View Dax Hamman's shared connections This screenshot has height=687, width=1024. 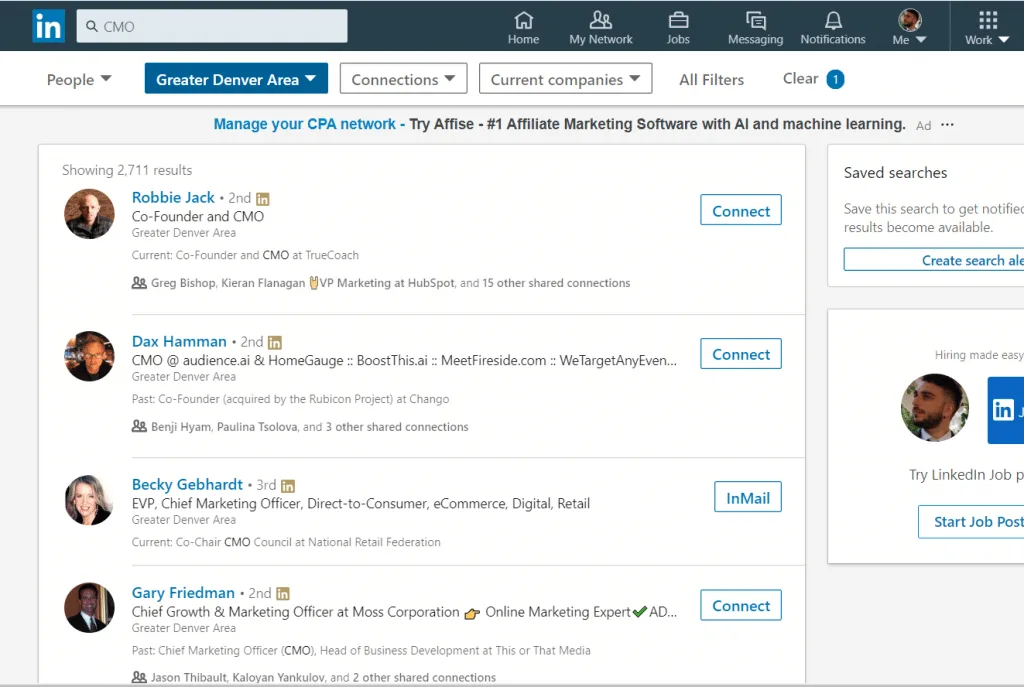point(310,426)
